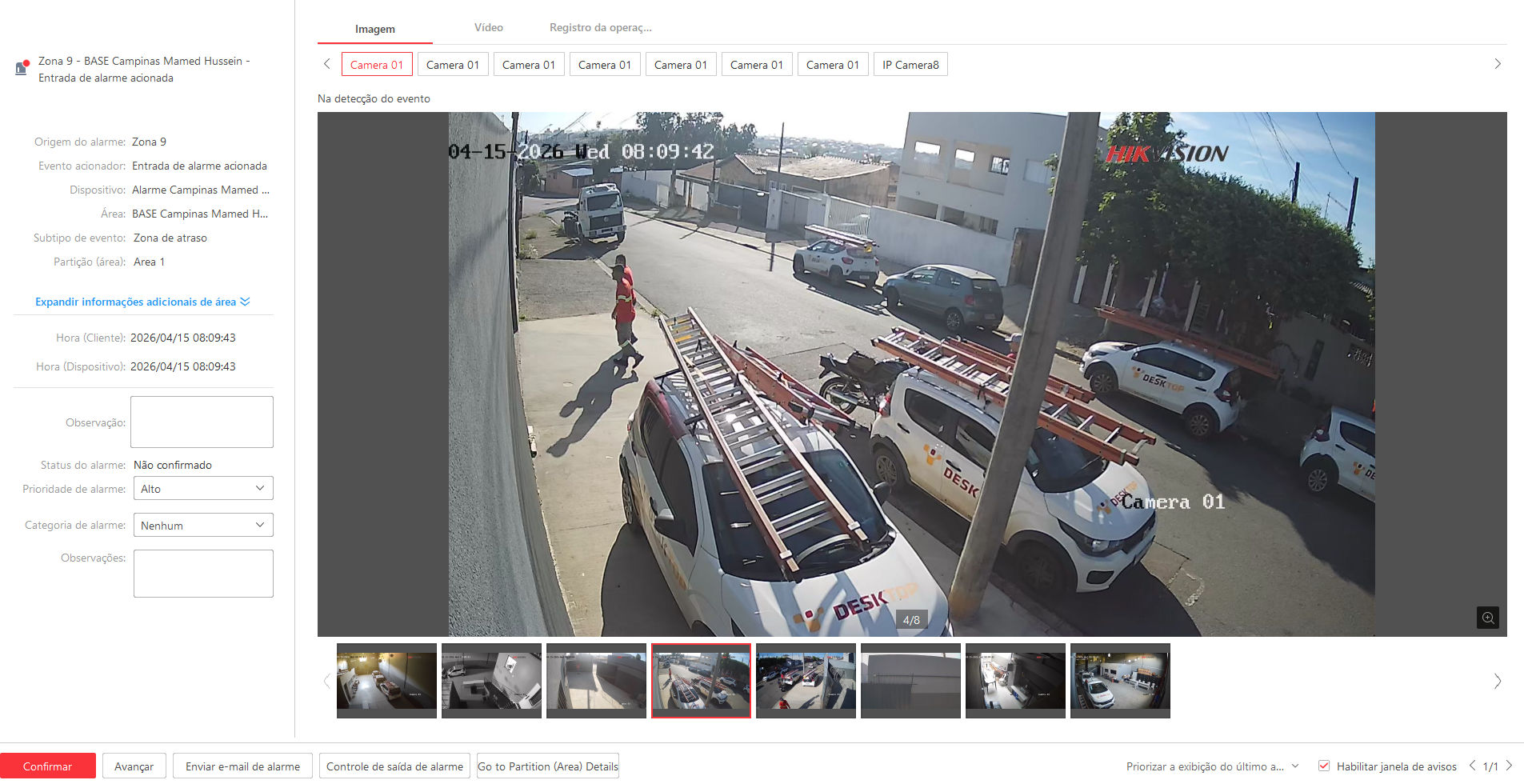The image size is (1524, 784).
Task: Toggle Habilitar janela de avisos checkbox
Action: [x=1324, y=766]
